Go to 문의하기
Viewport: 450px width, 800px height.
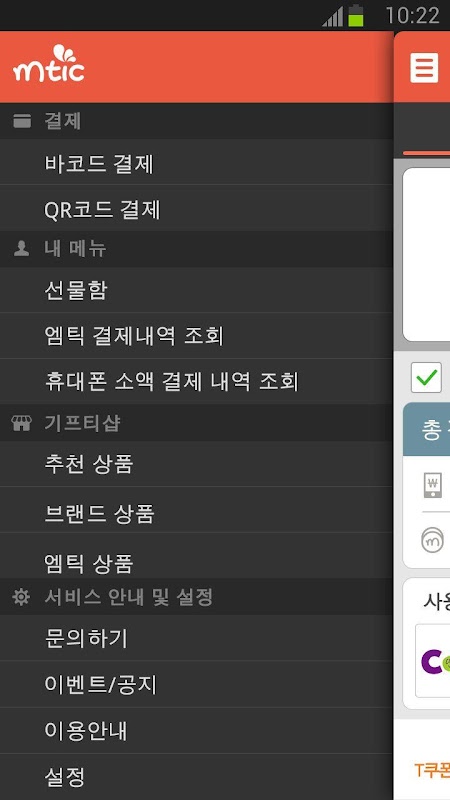point(196,638)
